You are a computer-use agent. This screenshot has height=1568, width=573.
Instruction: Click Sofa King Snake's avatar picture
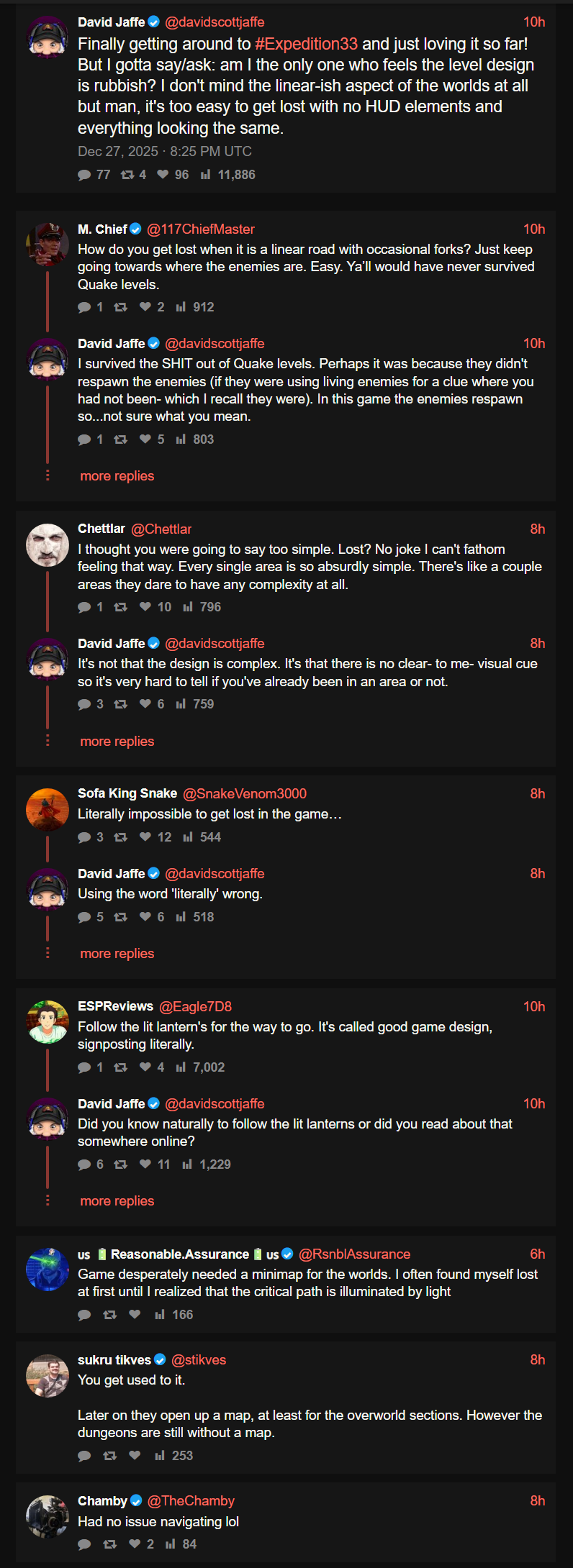(48, 810)
